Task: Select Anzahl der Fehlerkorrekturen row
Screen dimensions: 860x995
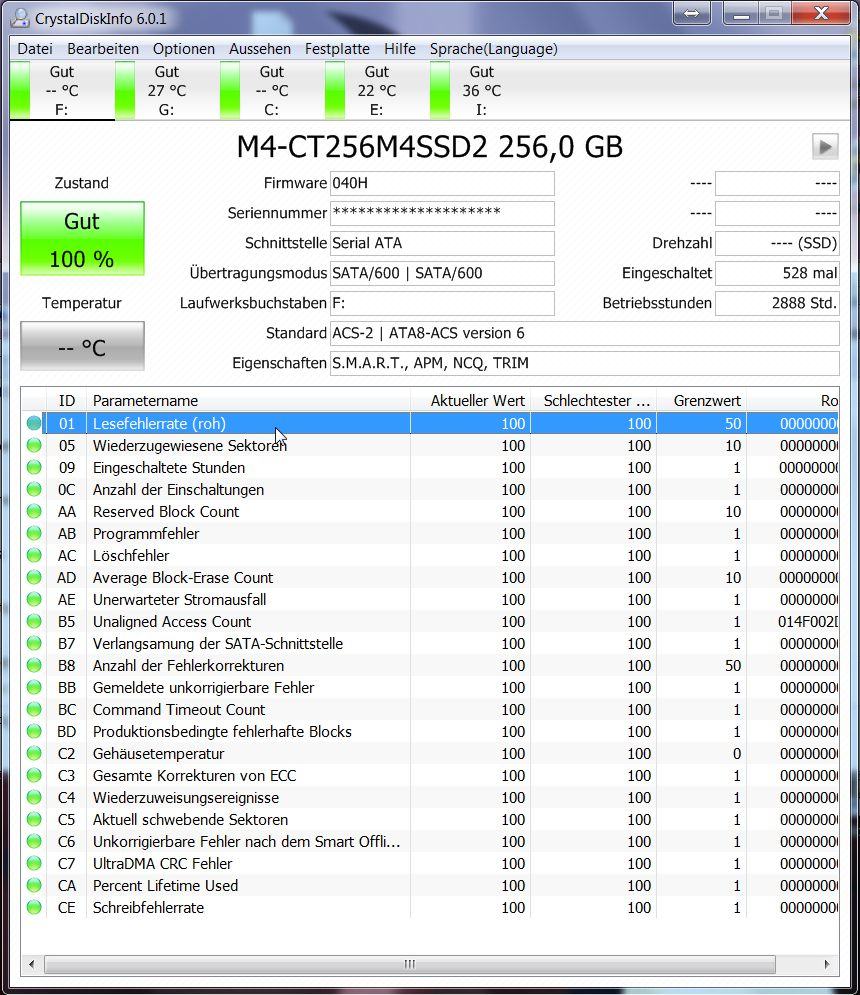Action: [x=430, y=666]
